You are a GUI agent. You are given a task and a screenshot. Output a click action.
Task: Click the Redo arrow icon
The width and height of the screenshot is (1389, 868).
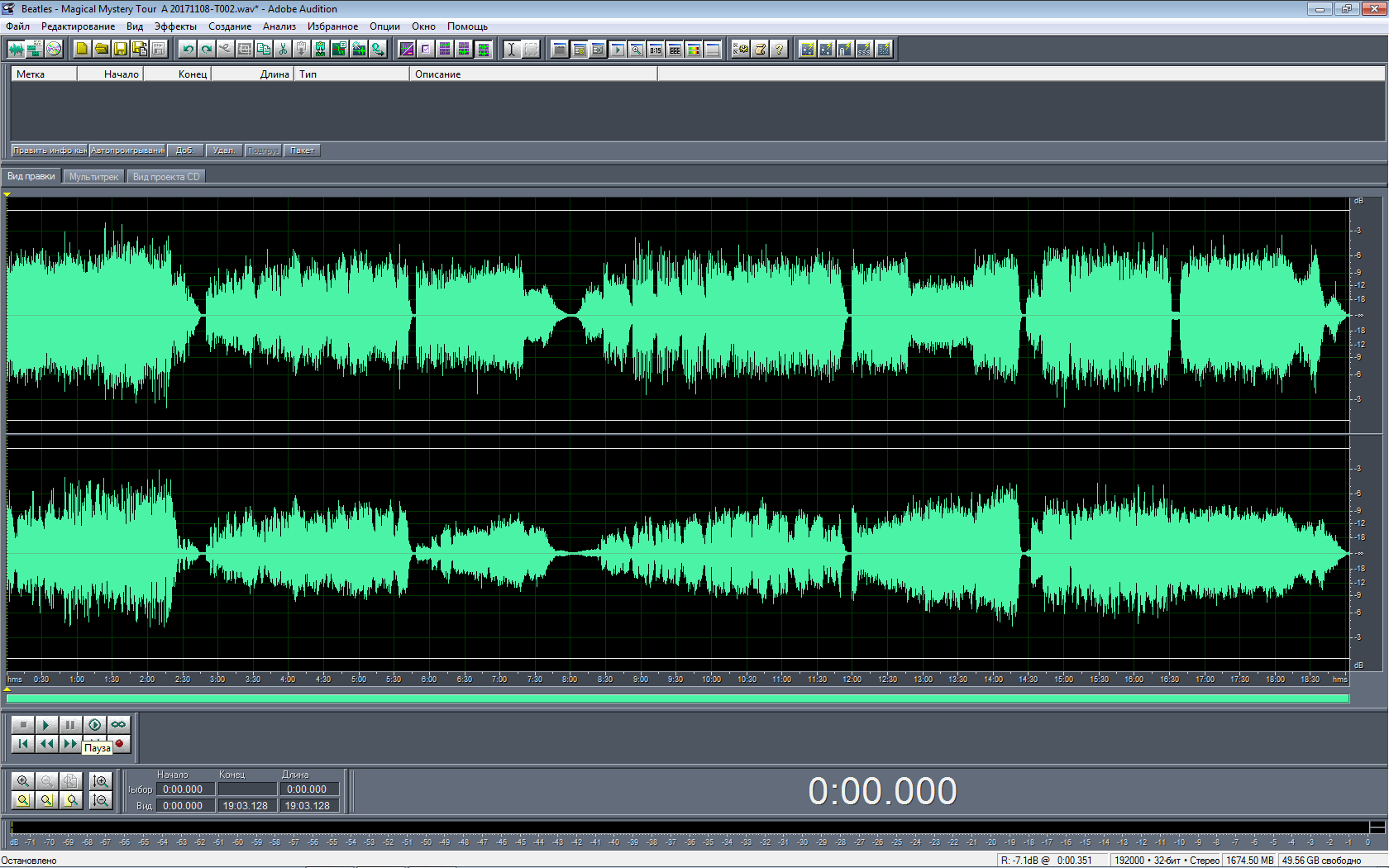pos(207,49)
